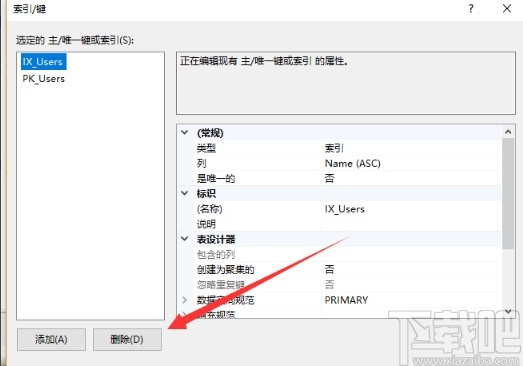Select IX_Users in the index list
The height and width of the screenshot is (366, 523).
point(43,62)
